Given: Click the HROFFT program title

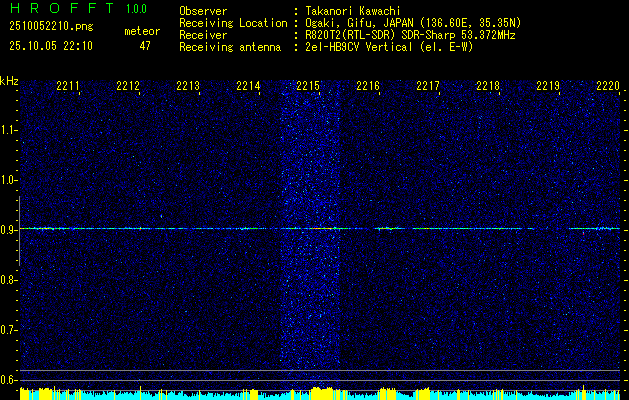Looking at the screenshot, I should pos(63,8).
